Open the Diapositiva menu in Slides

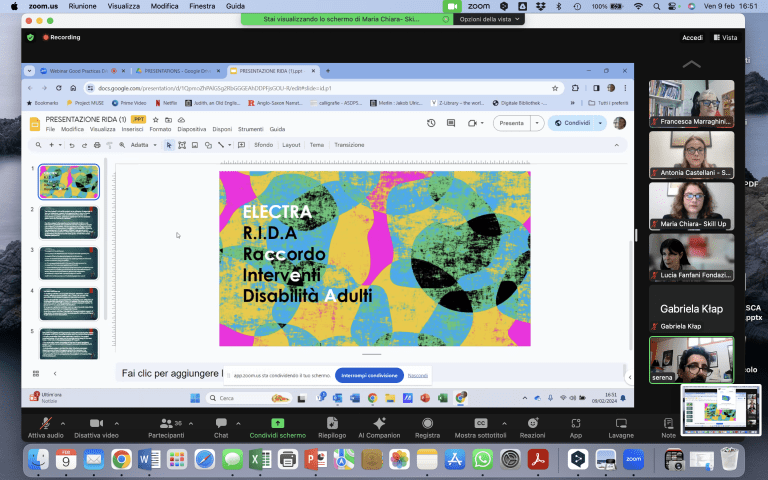point(192,129)
